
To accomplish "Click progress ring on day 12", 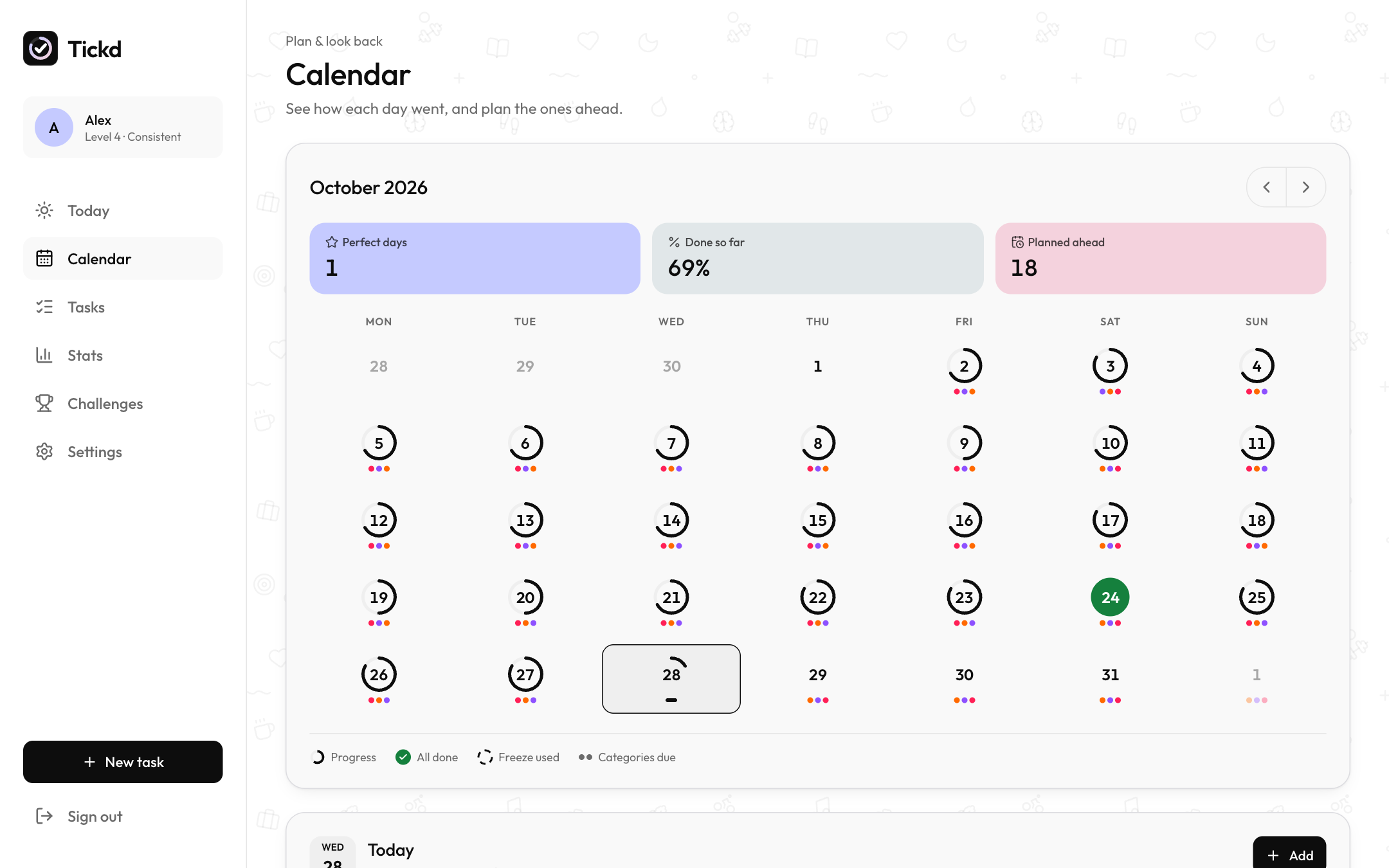I will tap(379, 520).
